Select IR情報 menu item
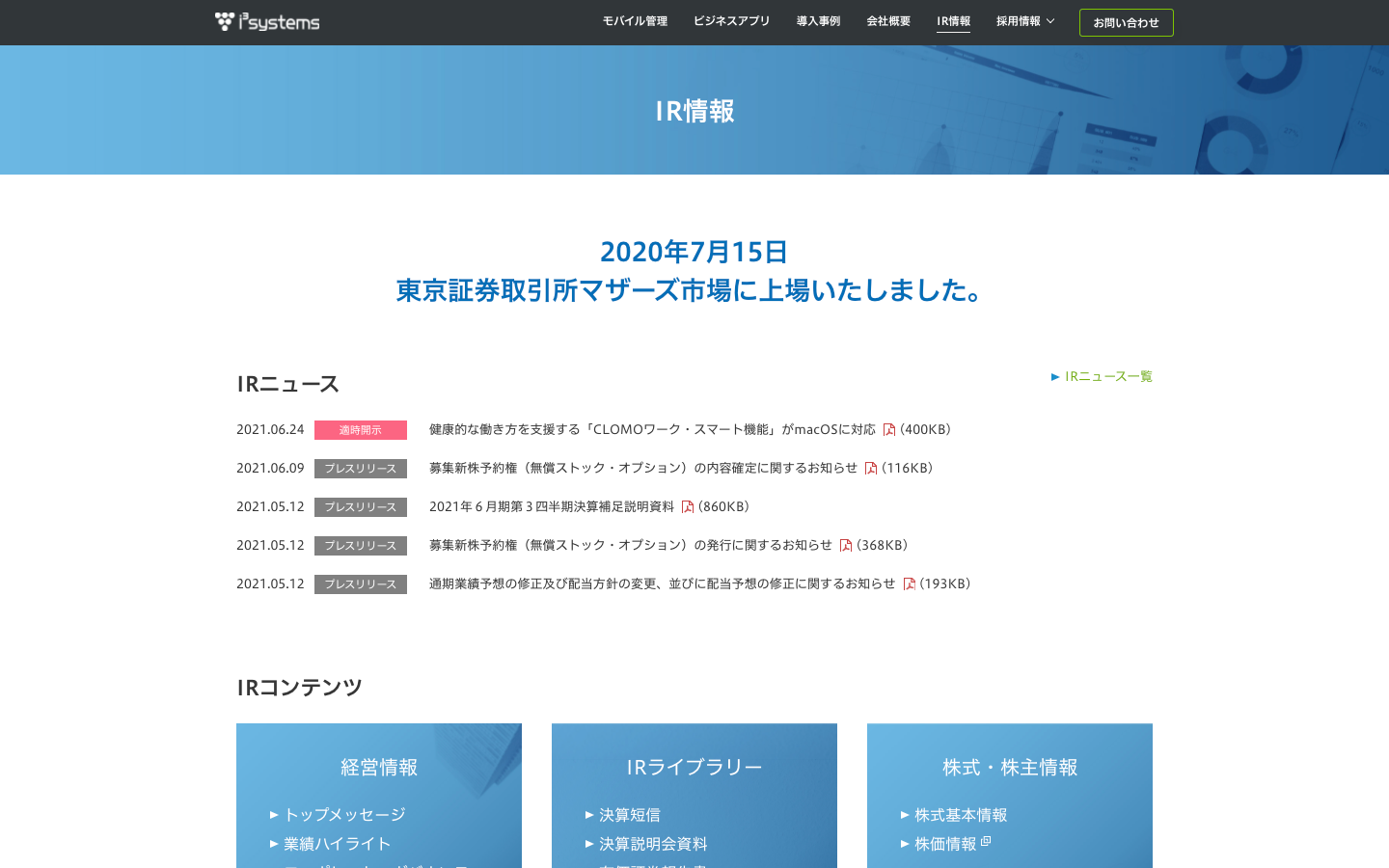 (x=953, y=21)
